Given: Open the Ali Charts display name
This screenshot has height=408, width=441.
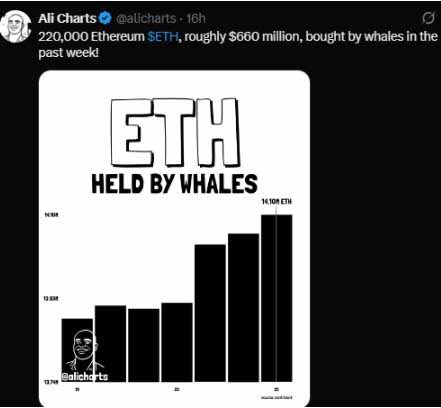Looking at the screenshot, I should tap(67, 18).
